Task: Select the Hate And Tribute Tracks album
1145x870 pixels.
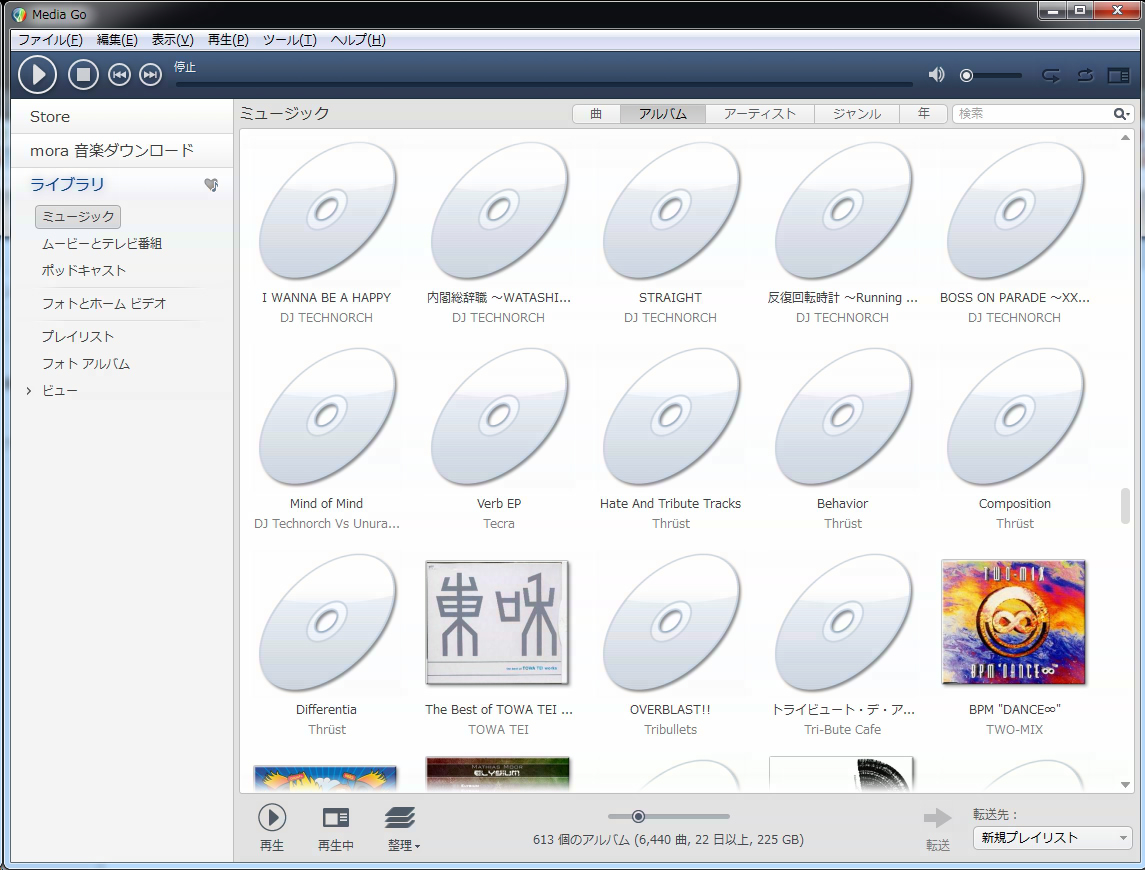Action: click(x=670, y=416)
